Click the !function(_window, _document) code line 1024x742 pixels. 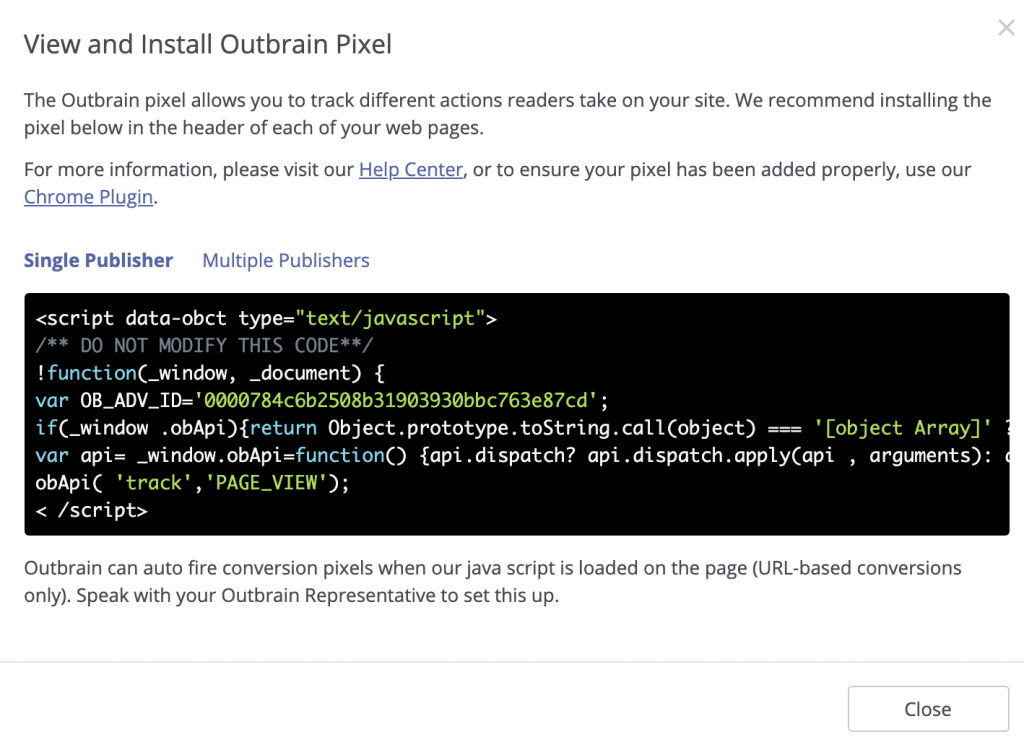(210, 373)
